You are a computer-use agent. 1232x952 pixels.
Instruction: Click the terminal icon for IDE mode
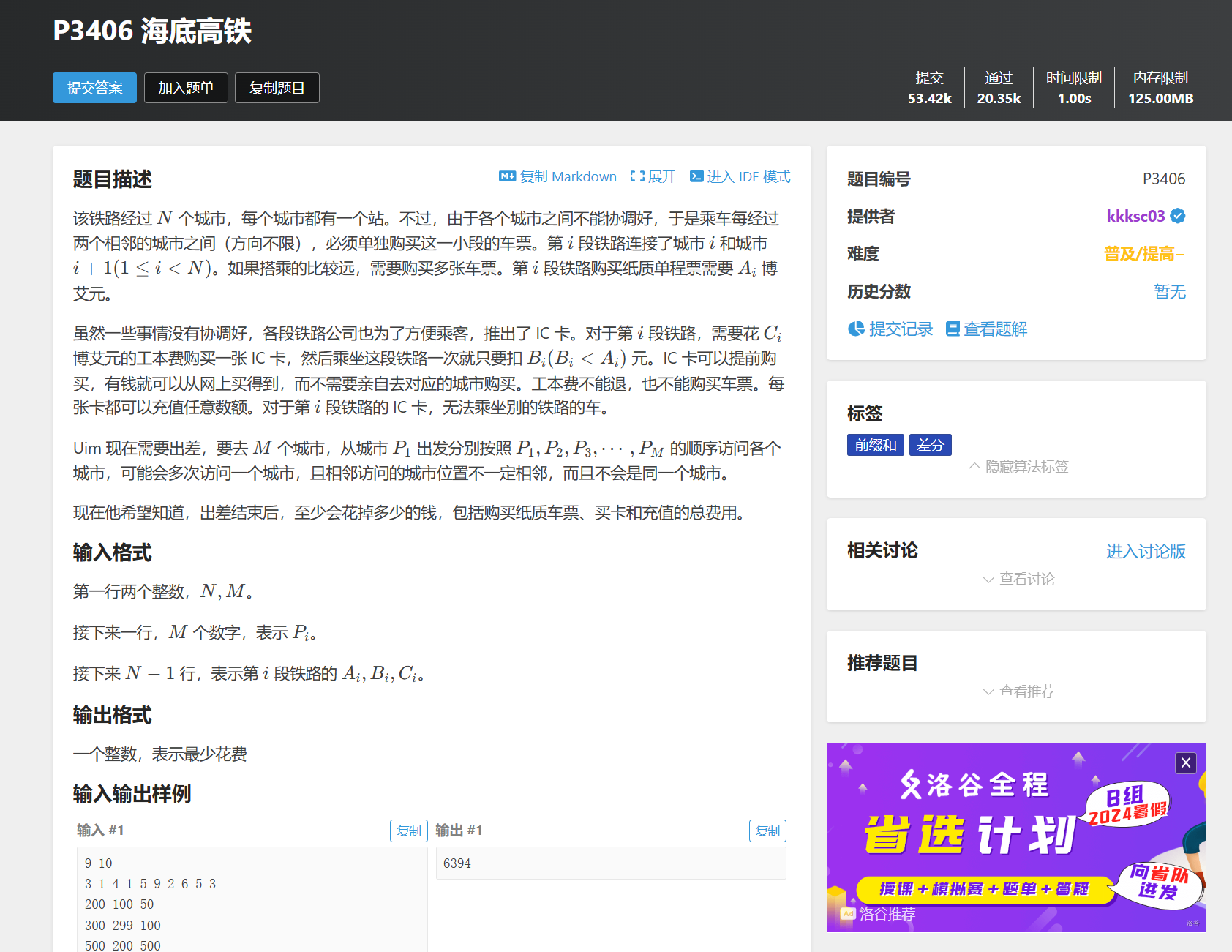[696, 176]
